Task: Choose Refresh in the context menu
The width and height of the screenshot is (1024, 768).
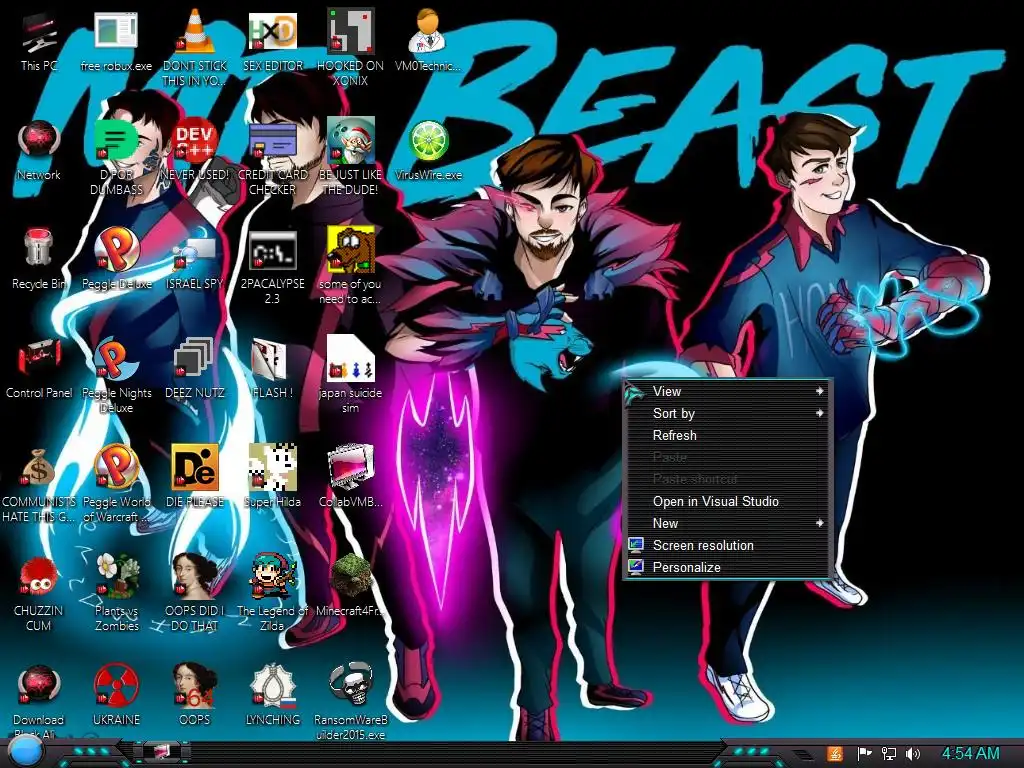Action: point(727,436)
